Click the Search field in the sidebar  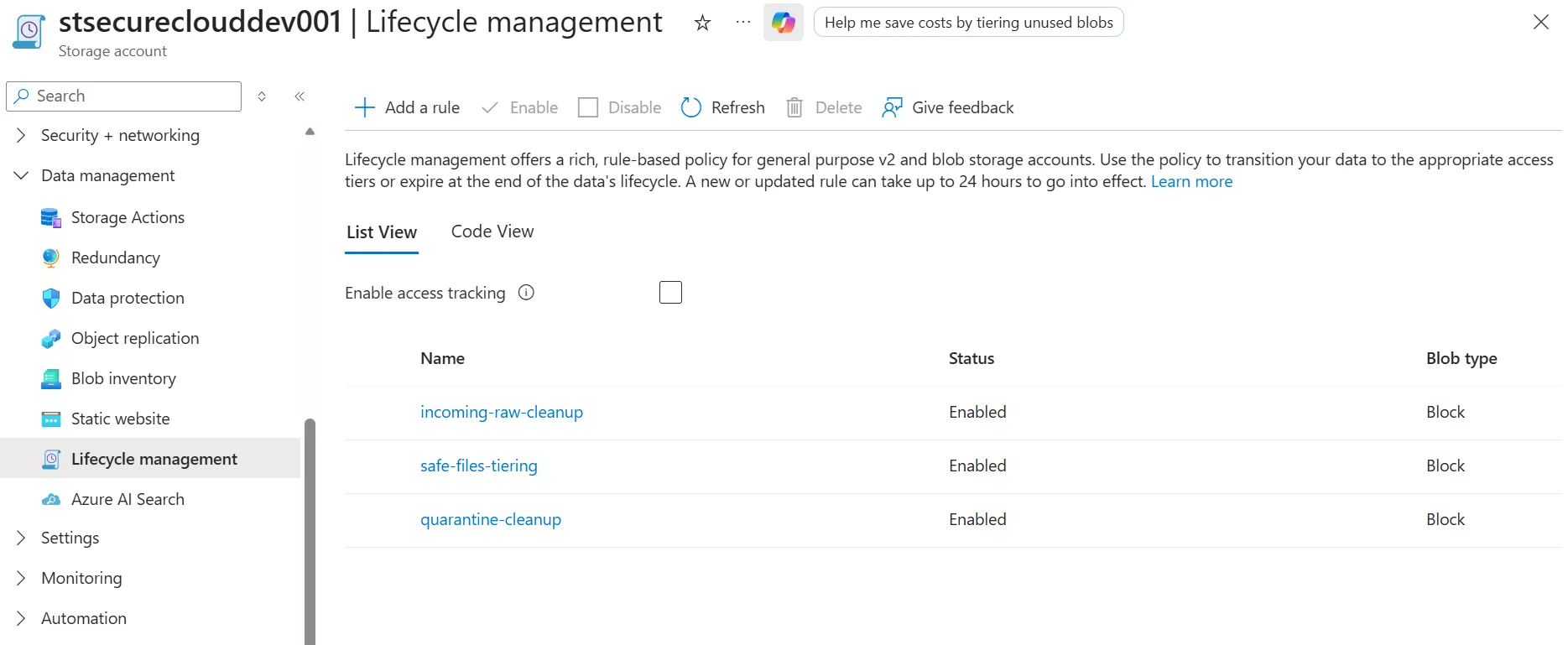point(124,96)
